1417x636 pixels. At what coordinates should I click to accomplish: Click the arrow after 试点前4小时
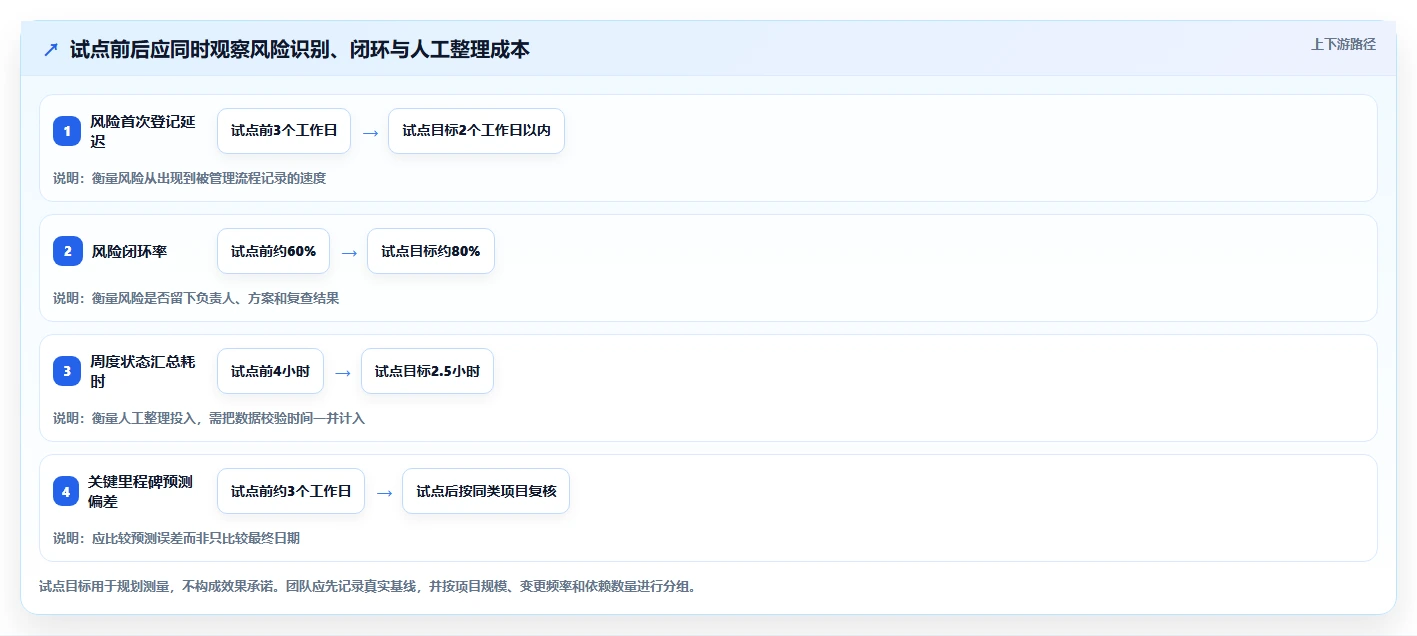[x=343, y=372]
